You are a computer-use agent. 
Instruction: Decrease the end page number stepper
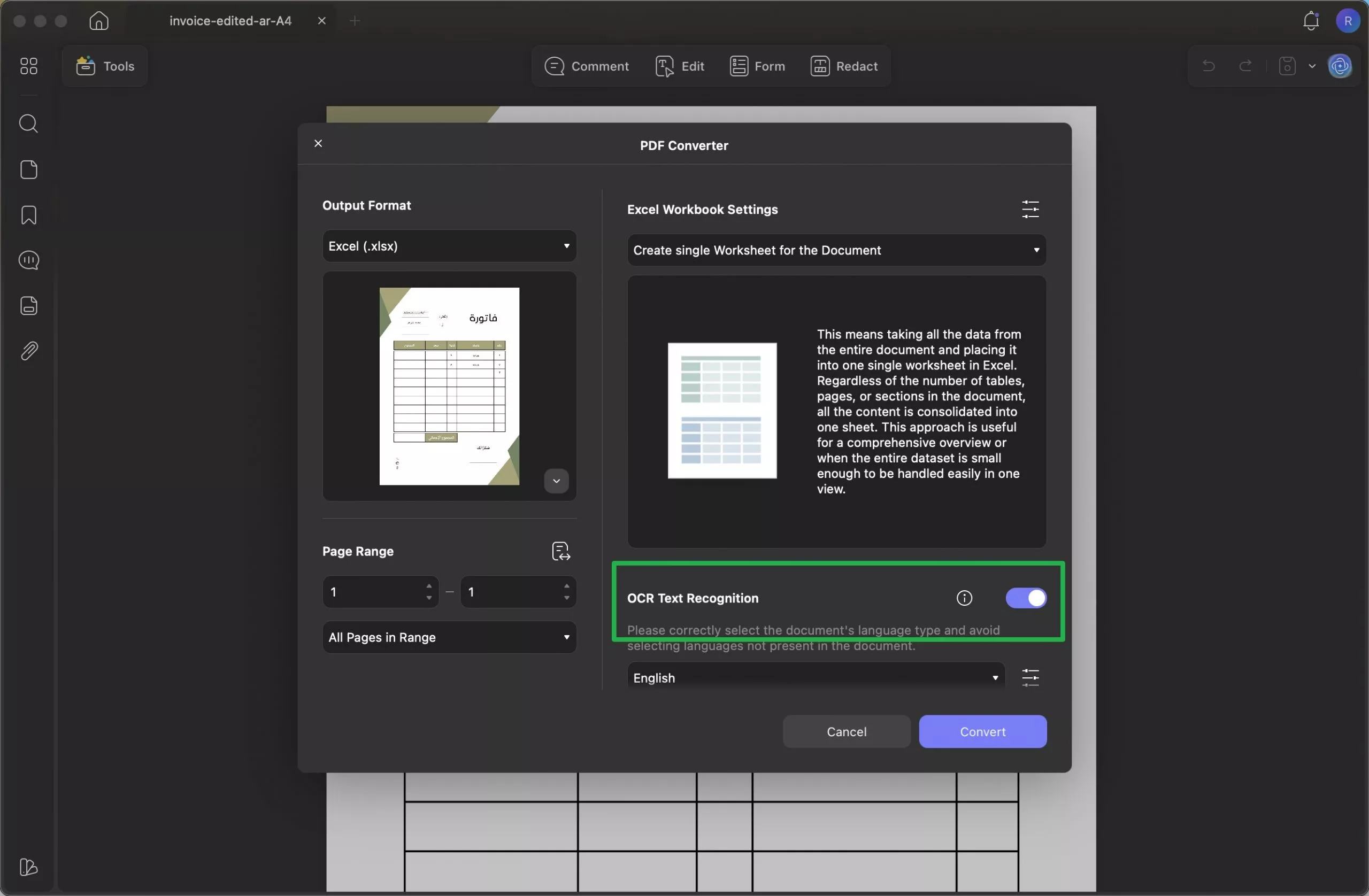coord(566,598)
